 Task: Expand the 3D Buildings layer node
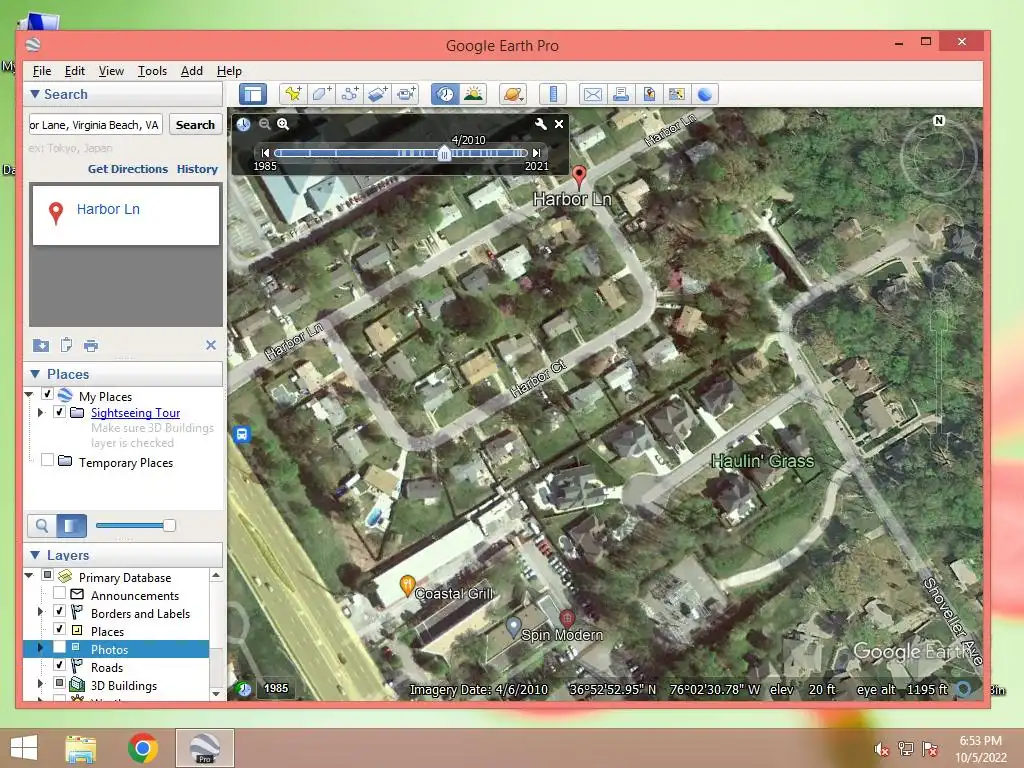pos(40,684)
